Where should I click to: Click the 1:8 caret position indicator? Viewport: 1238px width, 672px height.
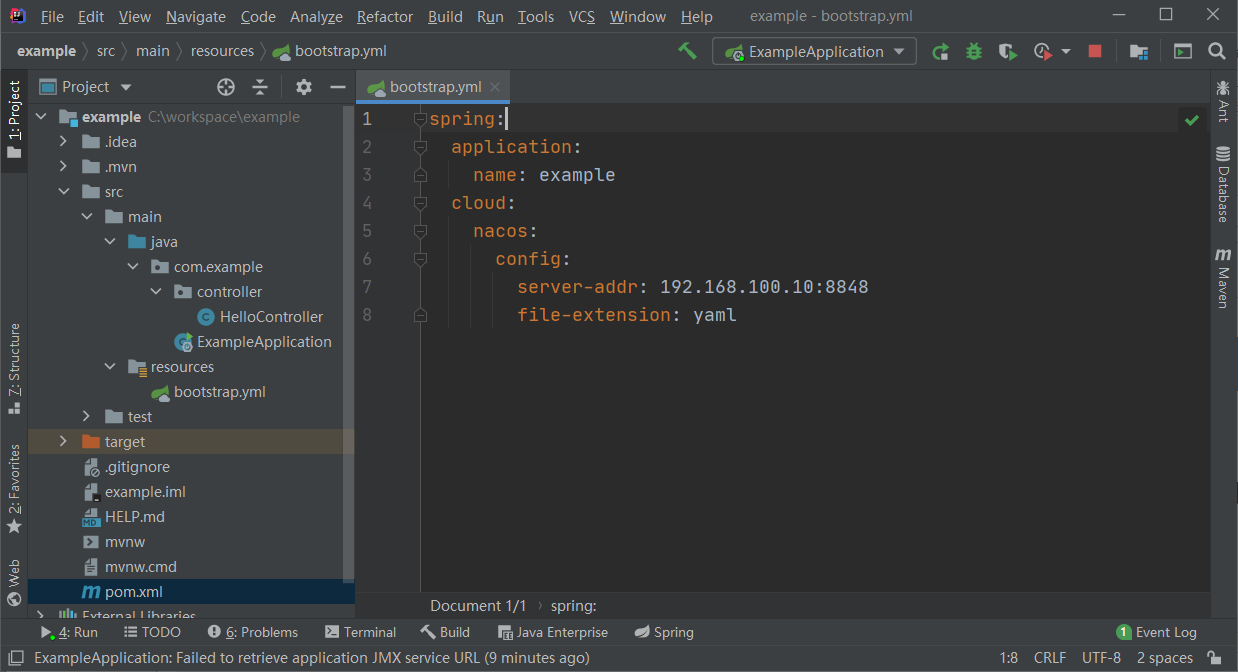(1008, 658)
